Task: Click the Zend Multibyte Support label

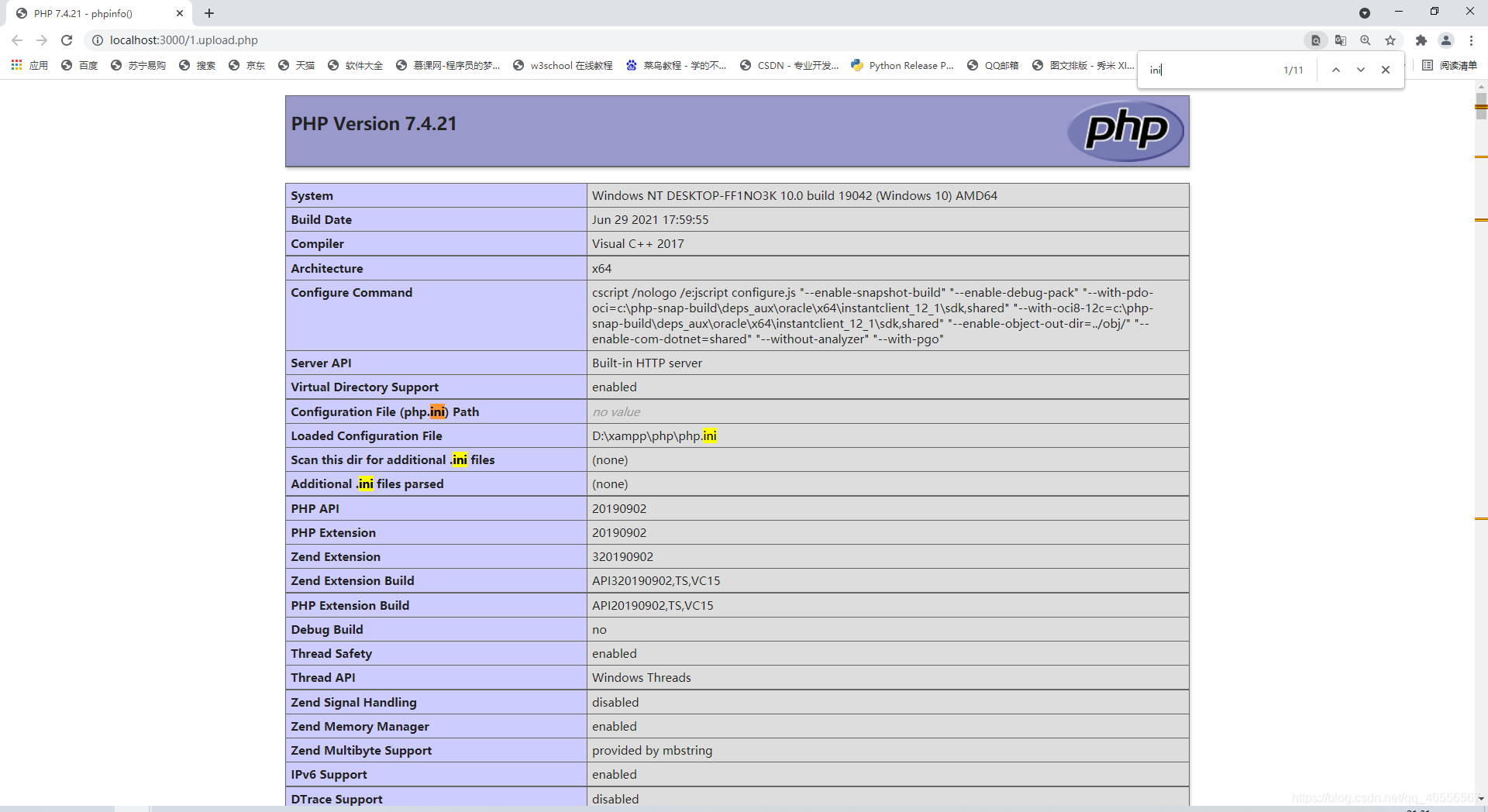Action: tap(361, 750)
